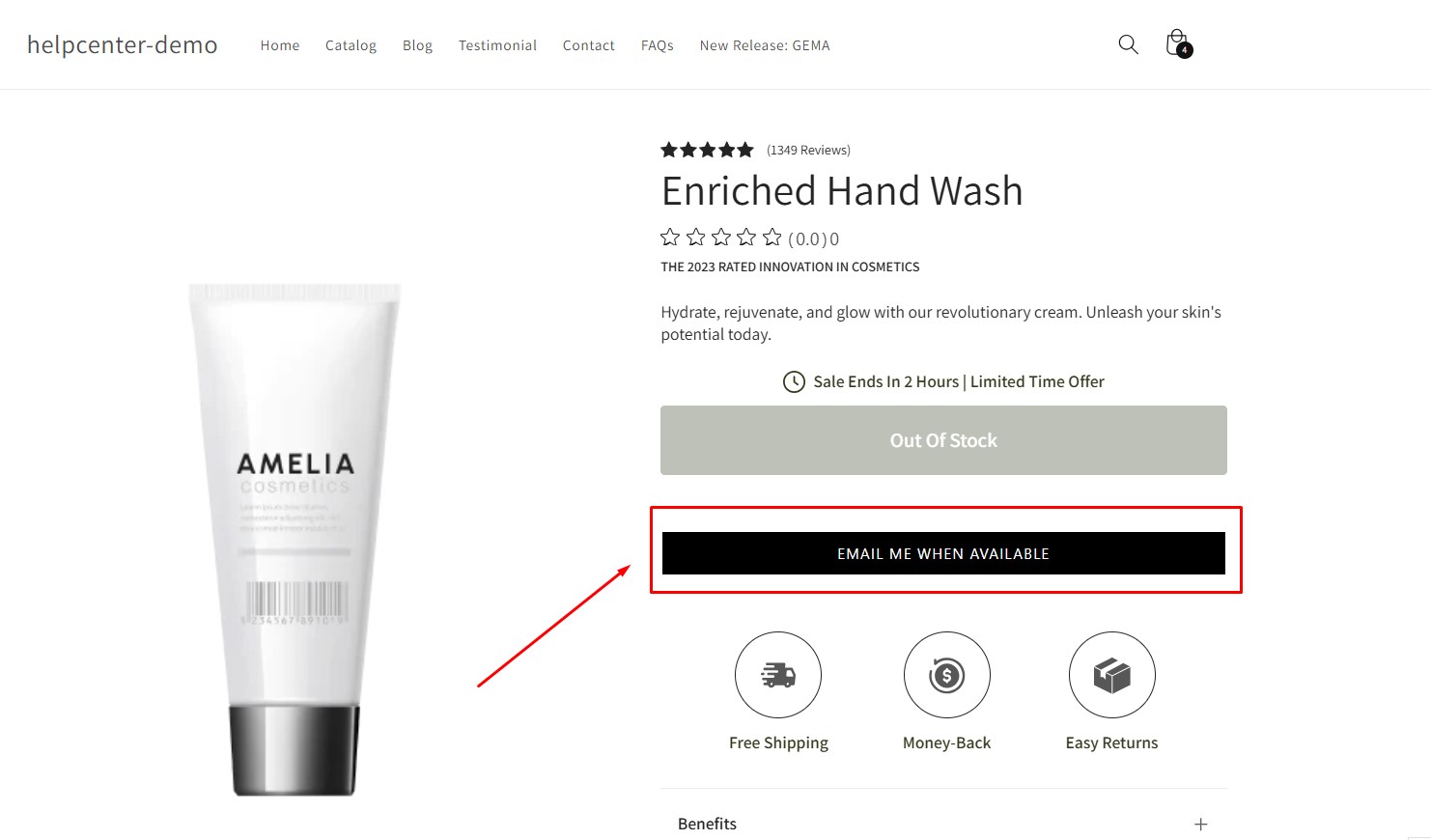Click the Amelia cosmetics product image
This screenshot has height=840, width=1431.
[x=295, y=540]
